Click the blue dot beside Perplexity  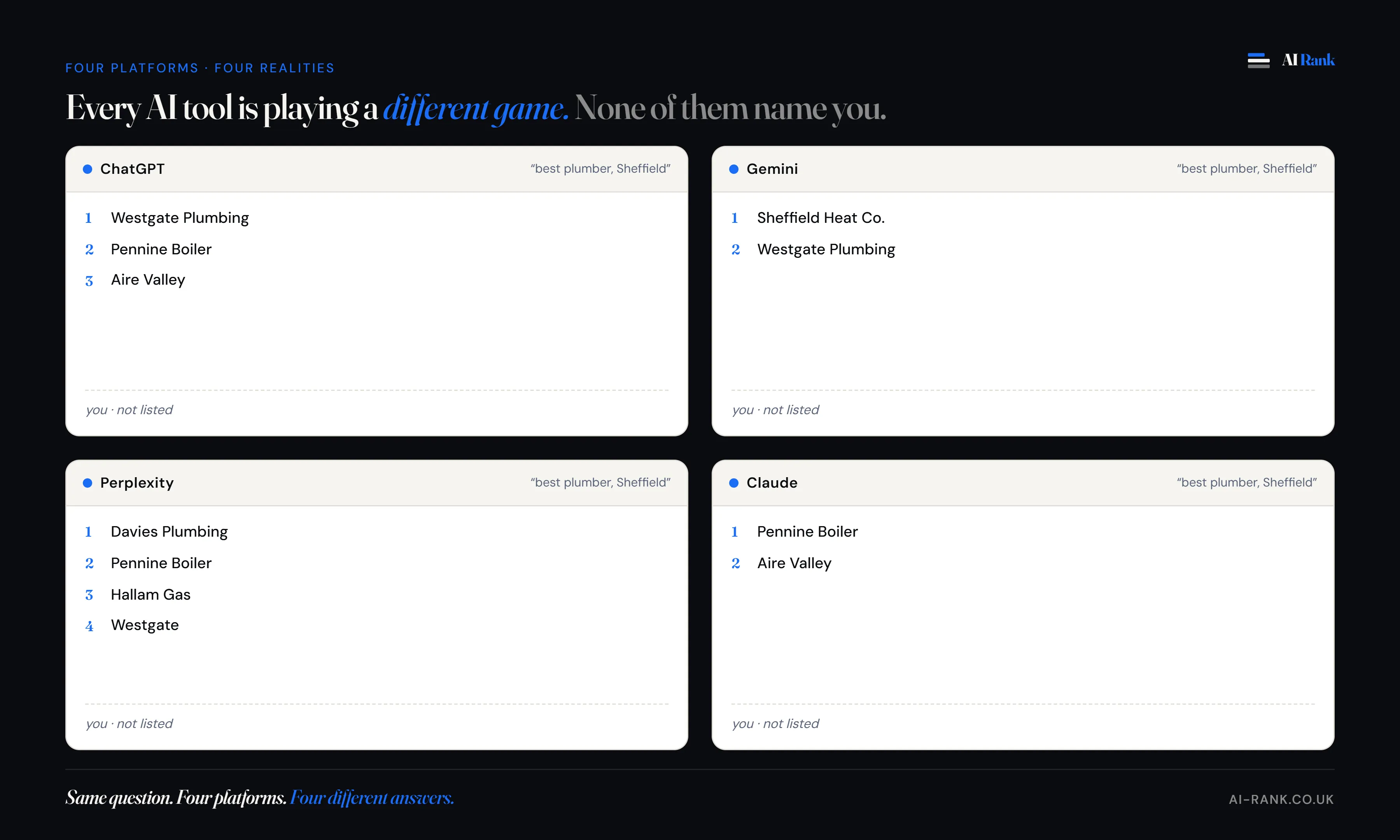(88, 483)
